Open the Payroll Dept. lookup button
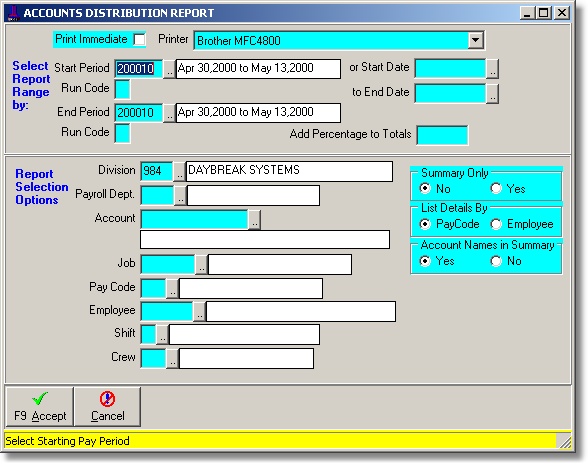The width and height of the screenshot is (588, 465). 180,195
